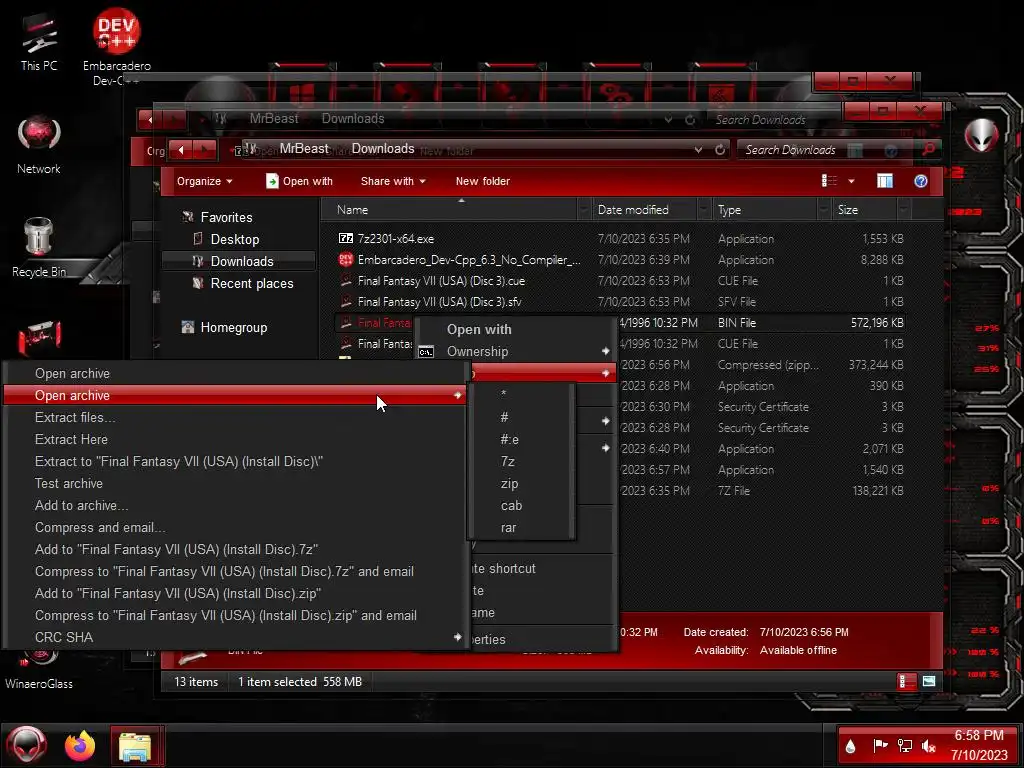Select Final Fantasy VII (USA) (Disc 3).sfv
The height and width of the screenshot is (768, 1024).
click(439, 302)
